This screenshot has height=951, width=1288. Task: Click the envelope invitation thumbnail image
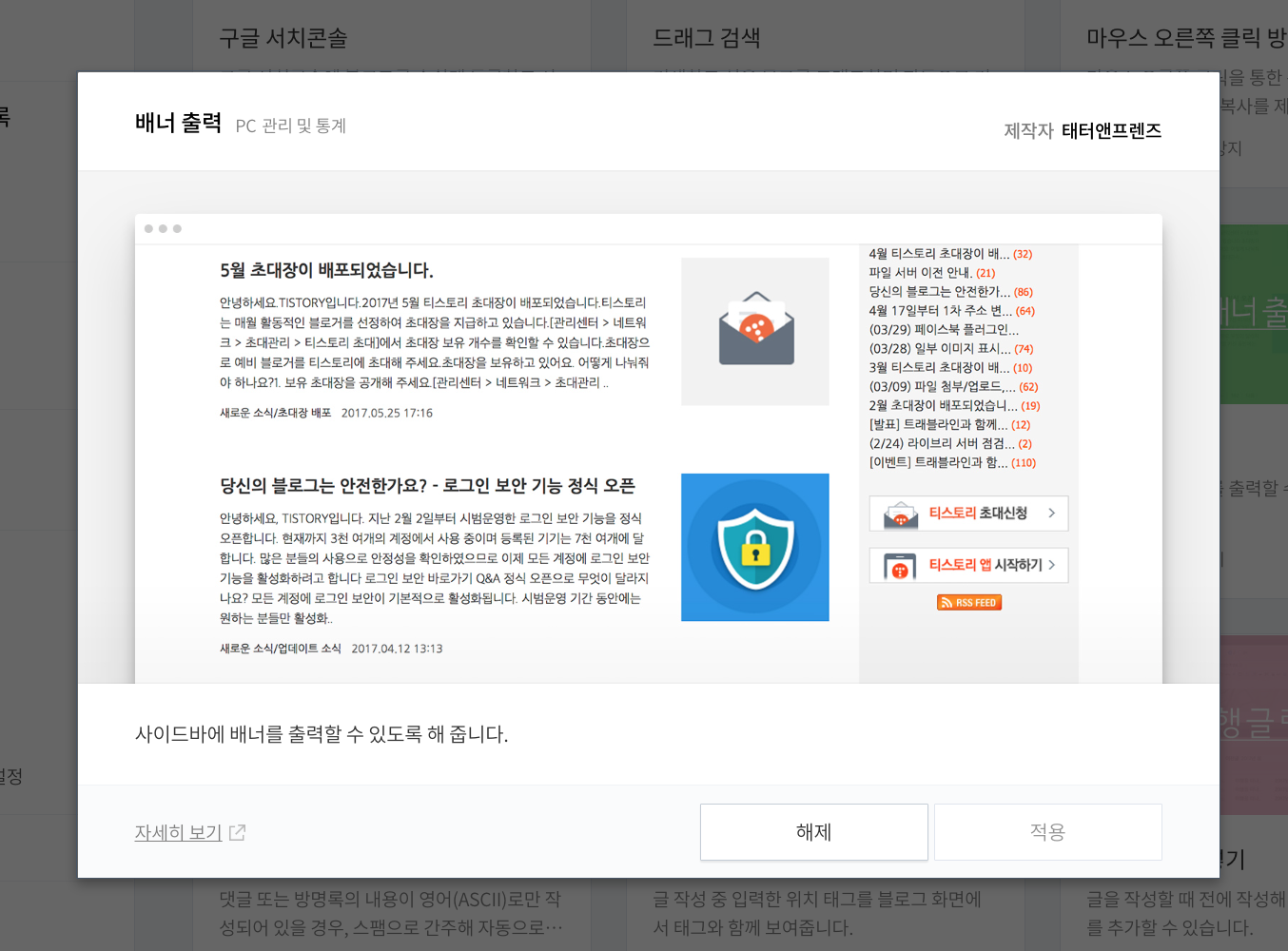coord(755,331)
